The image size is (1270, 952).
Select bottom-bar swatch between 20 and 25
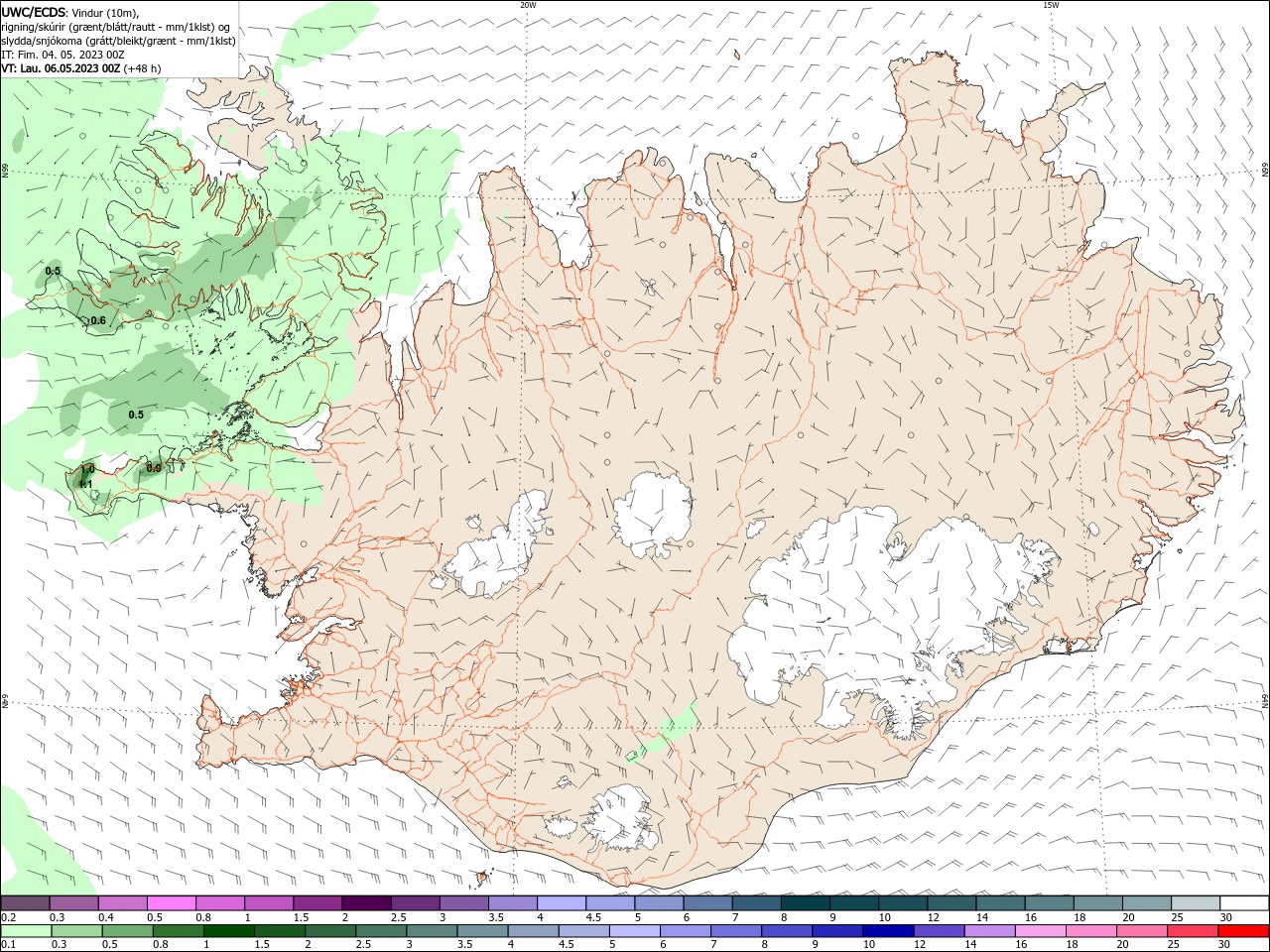coord(1143,931)
